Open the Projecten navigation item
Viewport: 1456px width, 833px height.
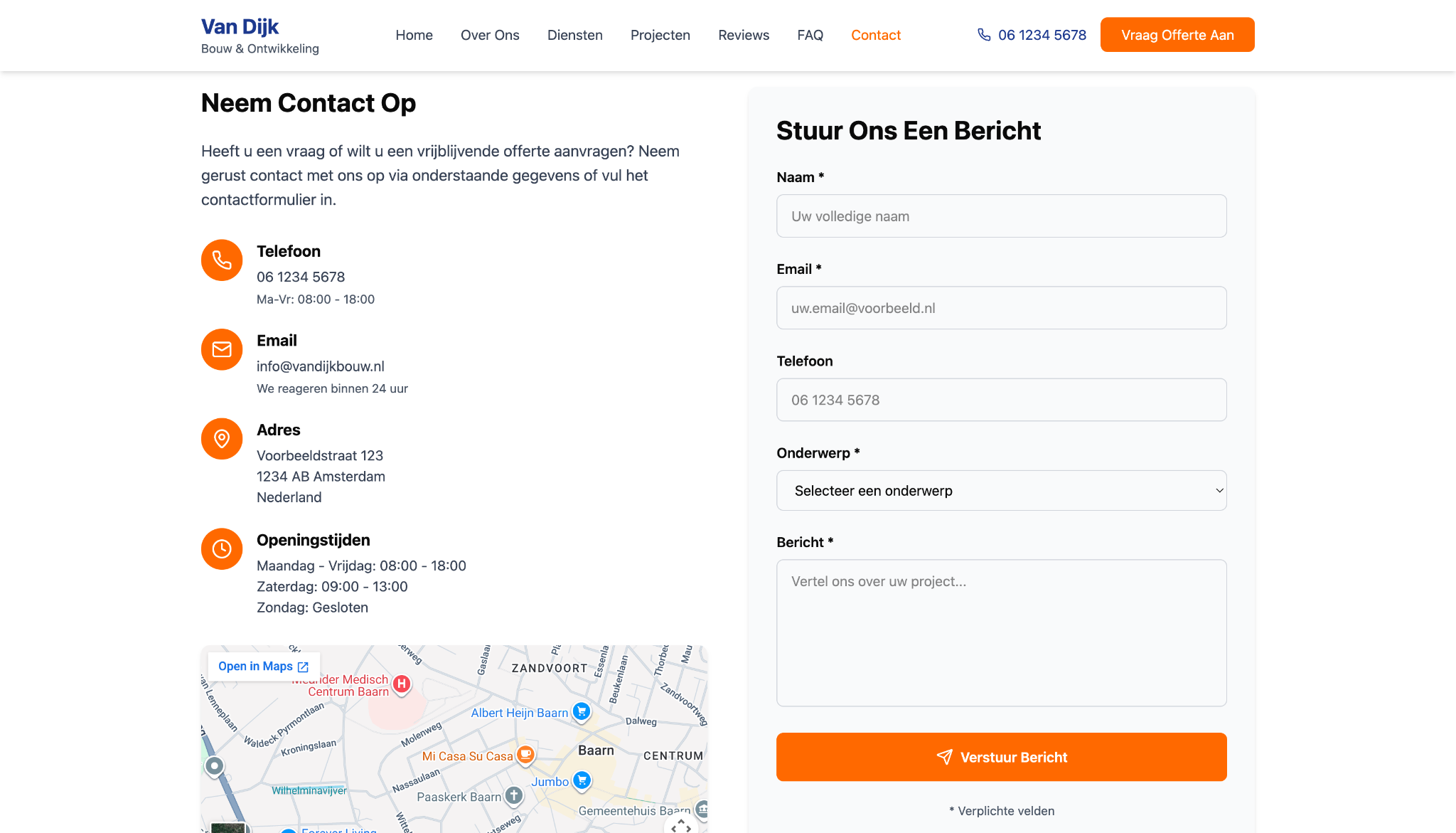[x=660, y=35]
